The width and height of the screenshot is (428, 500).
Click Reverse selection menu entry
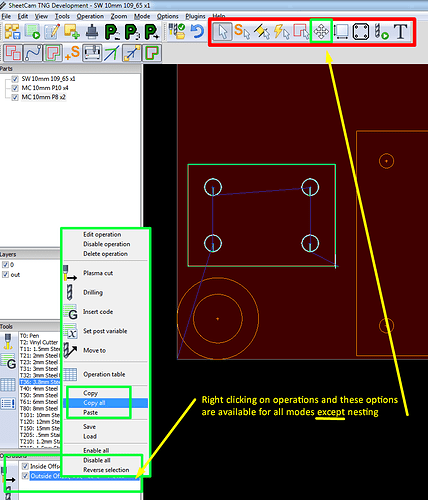tap(106, 470)
